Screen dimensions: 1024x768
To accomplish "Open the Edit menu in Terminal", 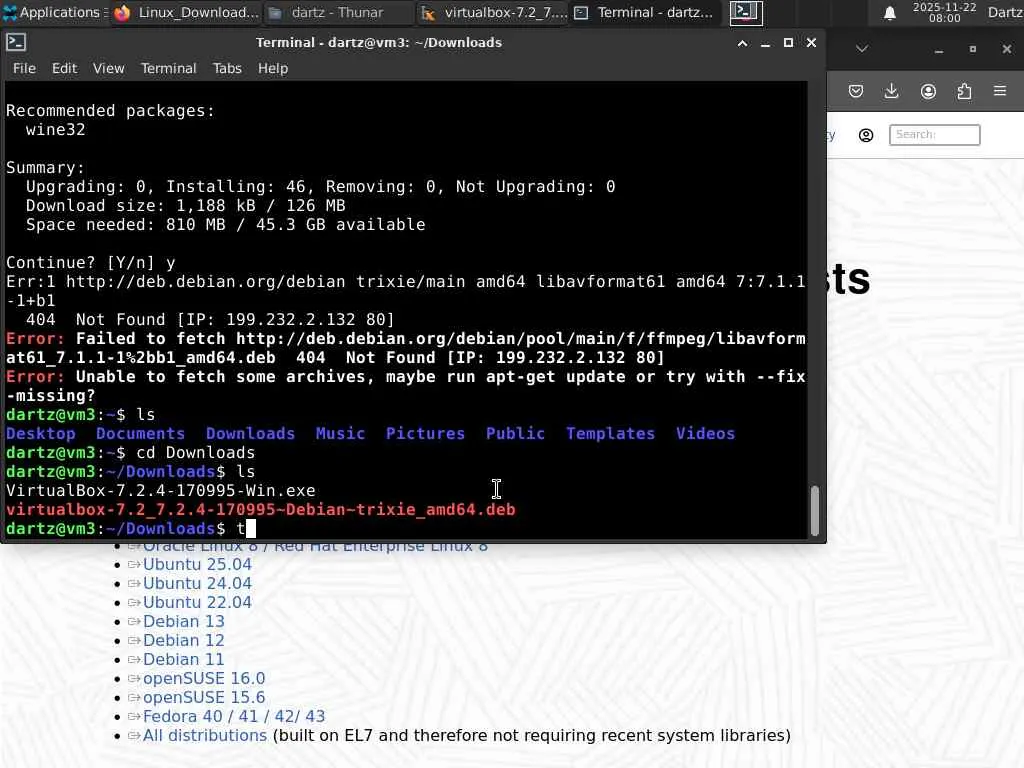I will [65, 68].
